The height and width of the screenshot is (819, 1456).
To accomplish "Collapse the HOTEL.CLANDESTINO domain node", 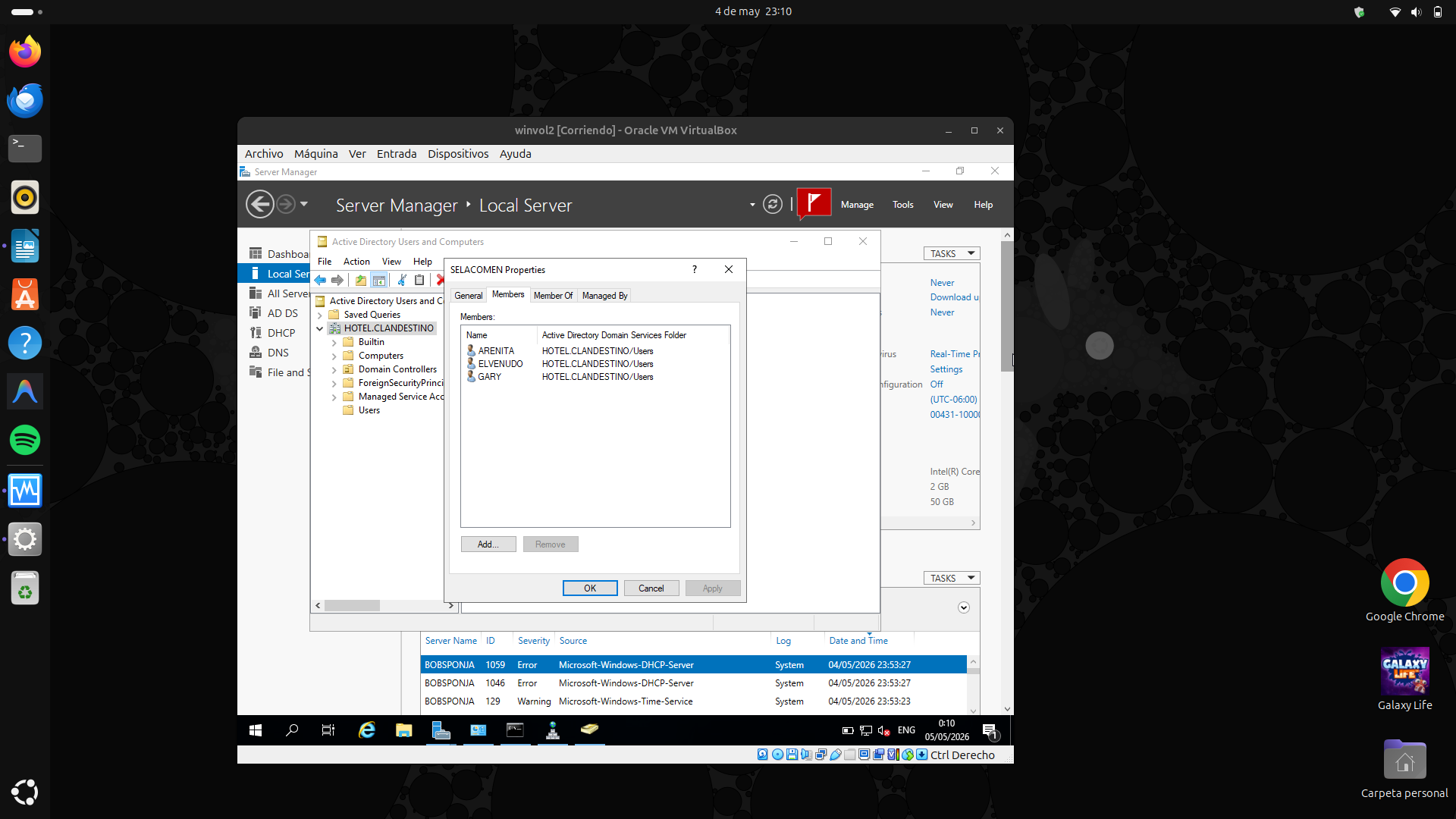I will coord(320,328).
